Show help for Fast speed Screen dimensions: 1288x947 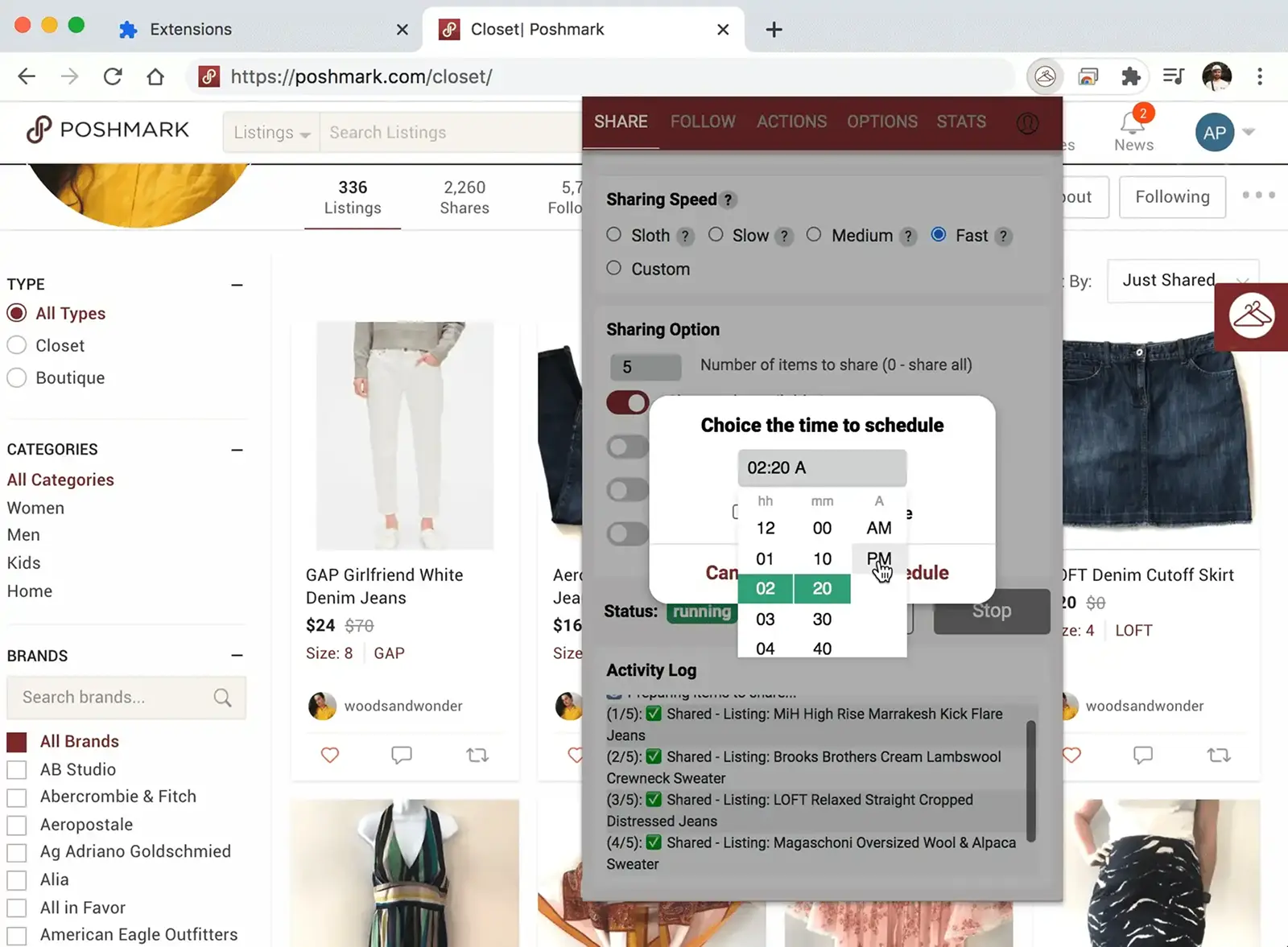(1003, 237)
